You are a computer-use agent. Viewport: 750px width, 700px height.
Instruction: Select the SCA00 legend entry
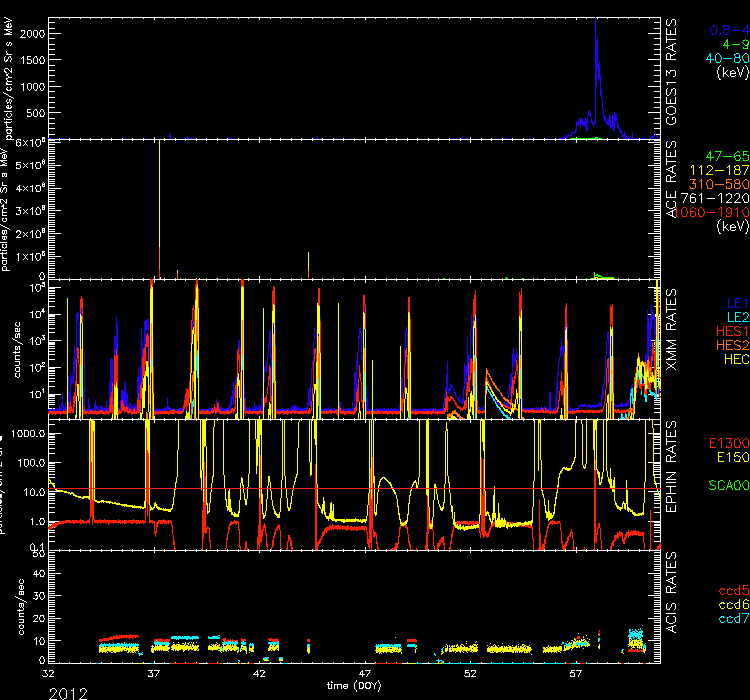pyautogui.click(x=727, y=487)
